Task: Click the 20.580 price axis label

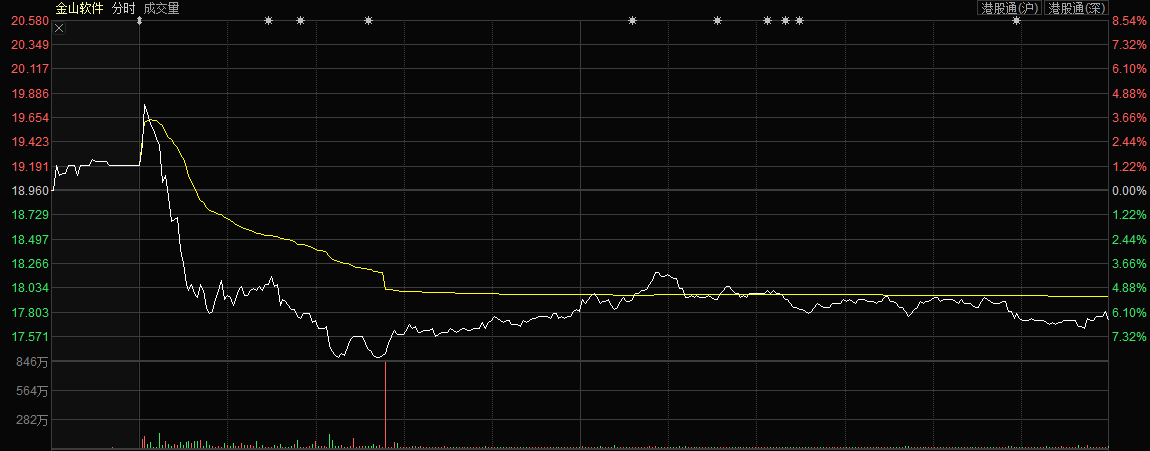Action: [30, 21]
